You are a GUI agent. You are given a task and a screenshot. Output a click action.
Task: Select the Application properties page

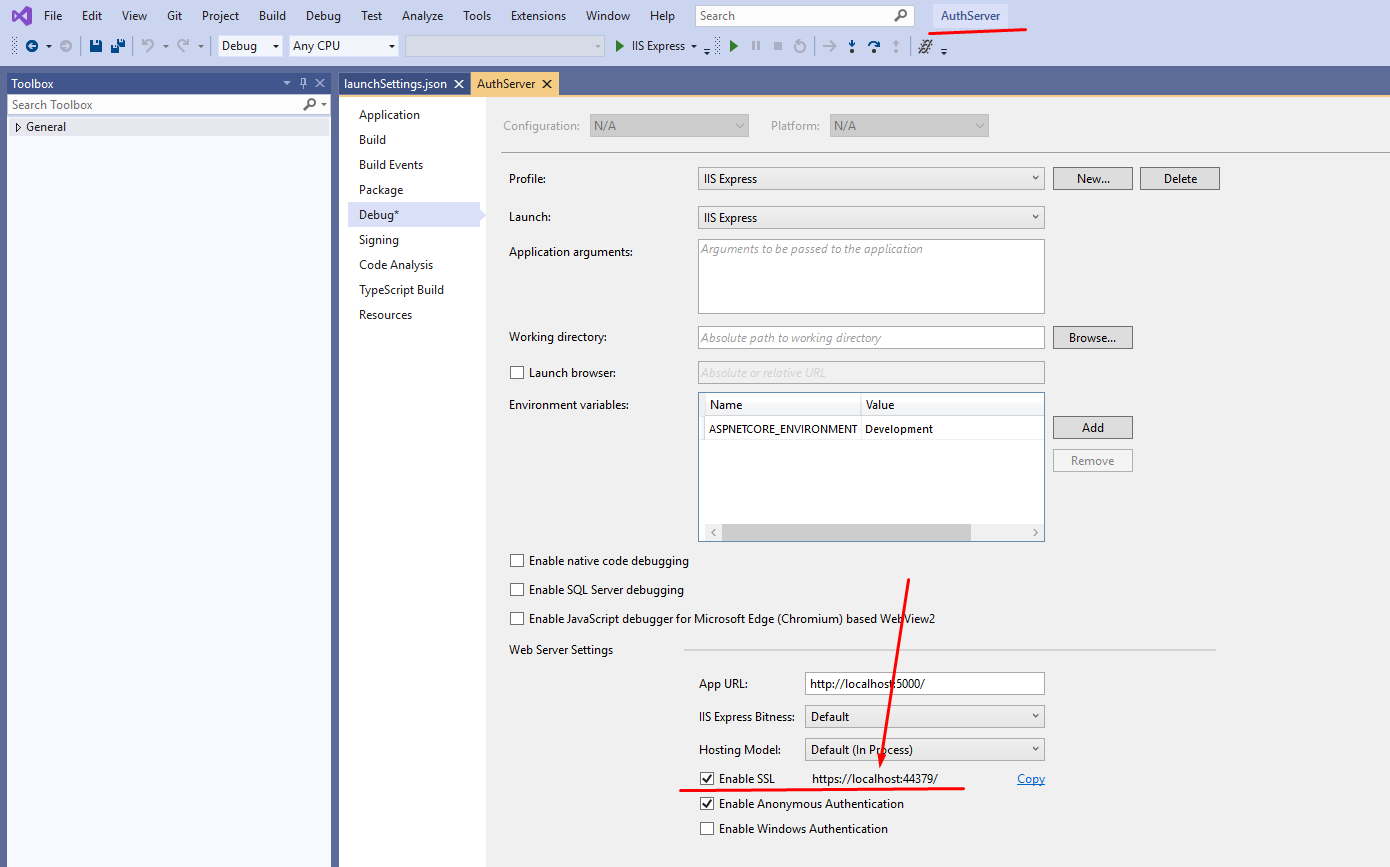click(389, 115)
